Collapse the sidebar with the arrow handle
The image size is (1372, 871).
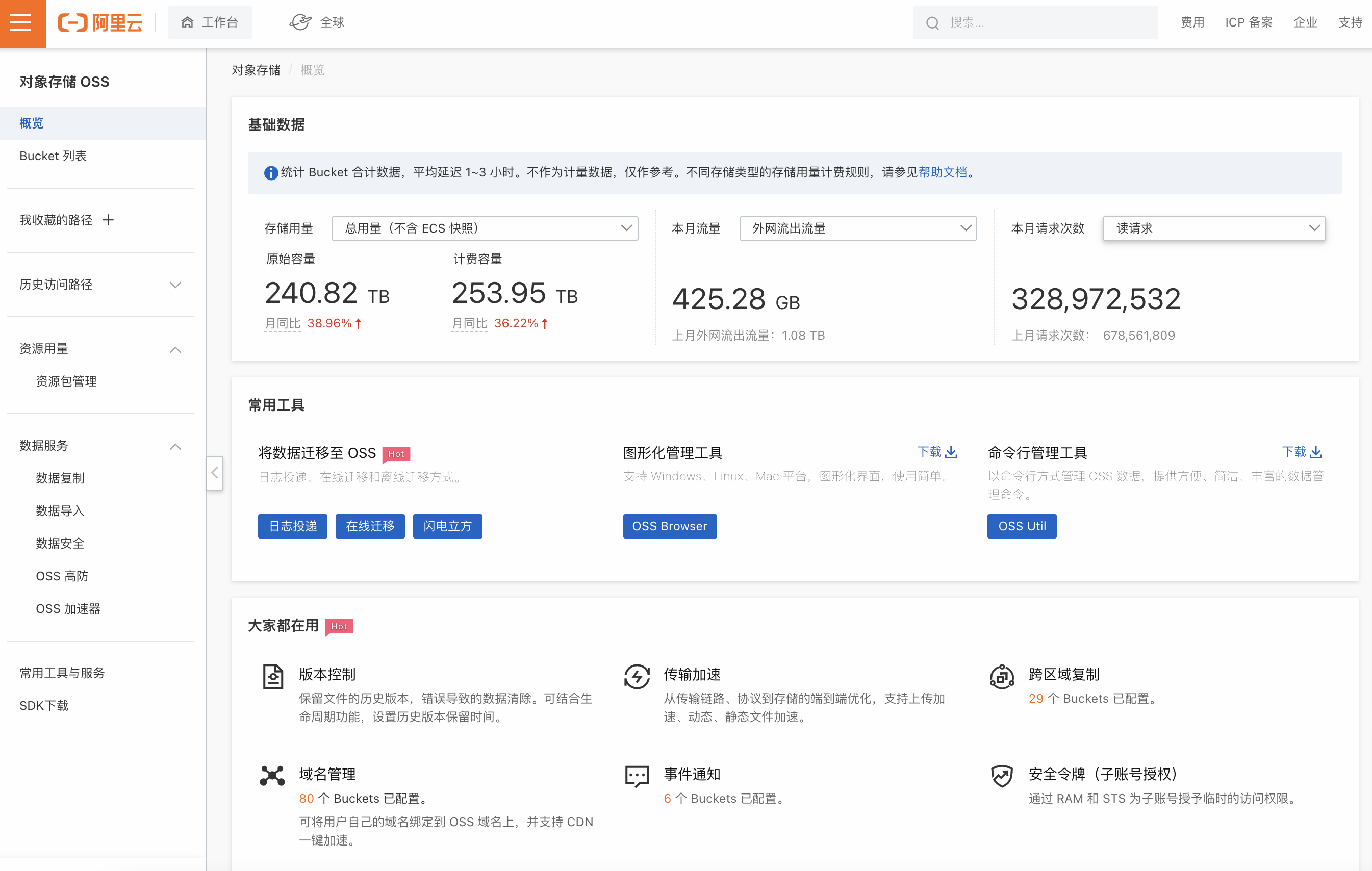[215, 473]
